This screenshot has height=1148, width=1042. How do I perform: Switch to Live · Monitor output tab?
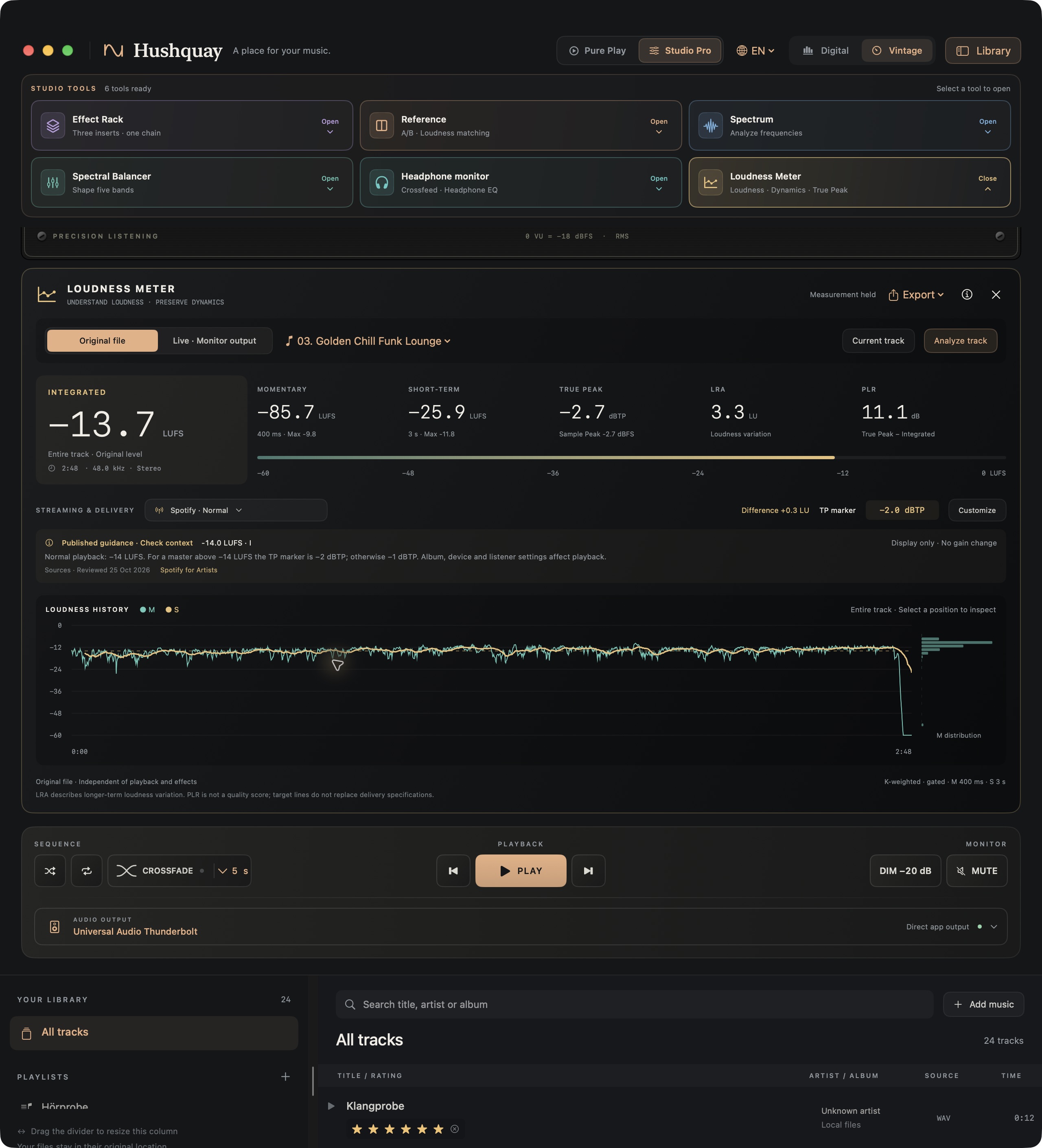tap(215, 340)
